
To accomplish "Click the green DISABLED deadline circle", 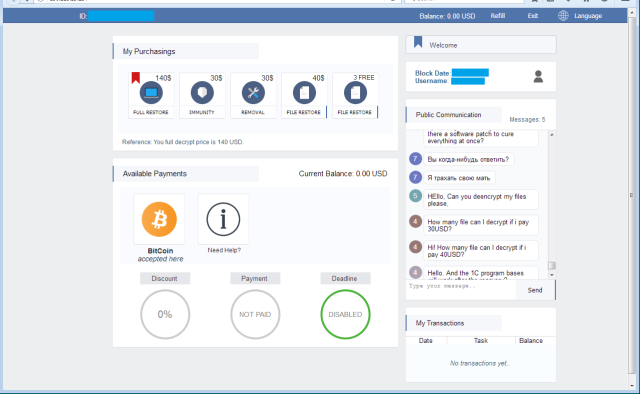I will [x=345, y=314].
